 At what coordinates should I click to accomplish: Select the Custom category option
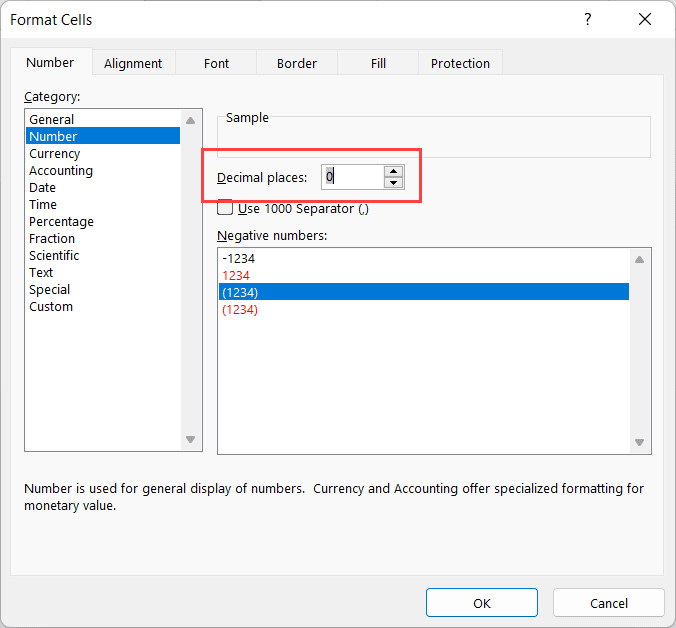(x=51, y=307)
